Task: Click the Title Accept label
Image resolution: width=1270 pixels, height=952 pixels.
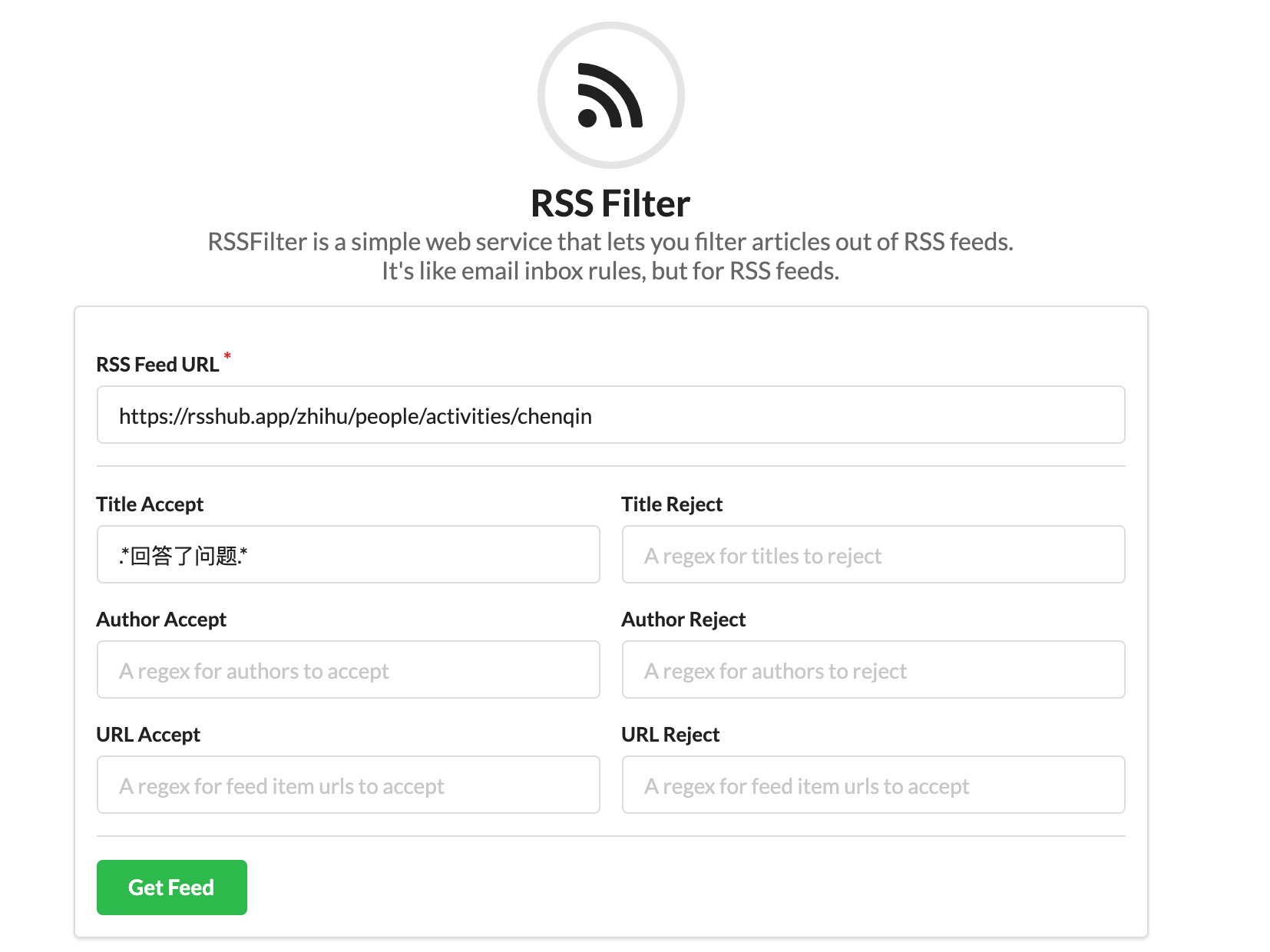Action: coord(149,504)
